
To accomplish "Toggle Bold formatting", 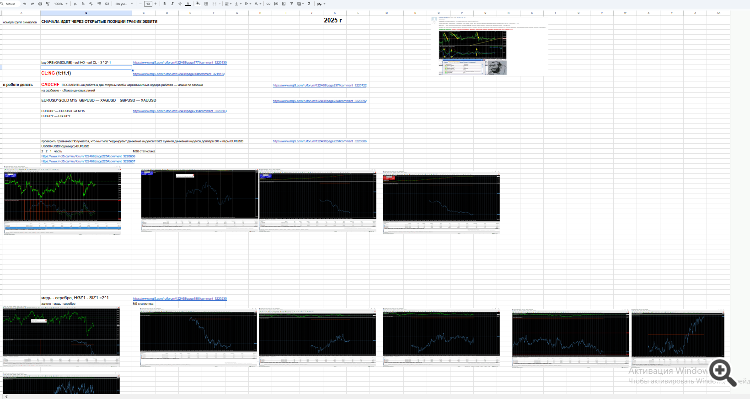I will (165, 3).
